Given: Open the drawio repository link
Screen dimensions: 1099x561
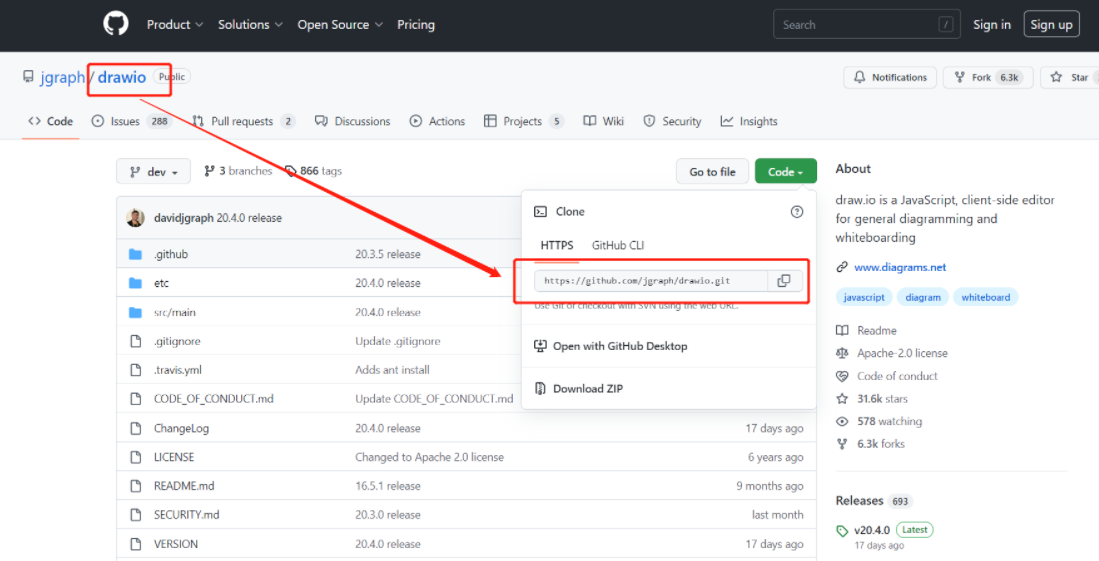Looking at the screenshot, I should point(122,77).
